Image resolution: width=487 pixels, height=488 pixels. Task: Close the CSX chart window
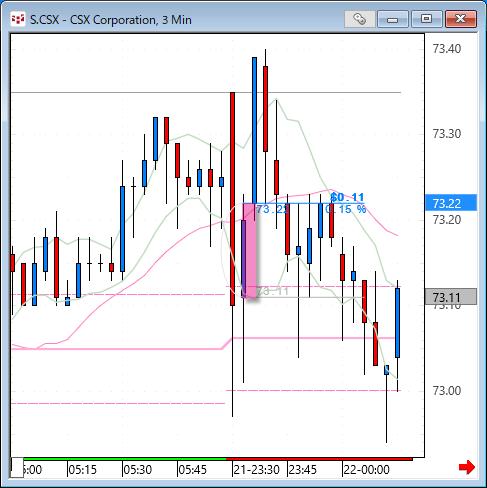[x=461, y=19]
